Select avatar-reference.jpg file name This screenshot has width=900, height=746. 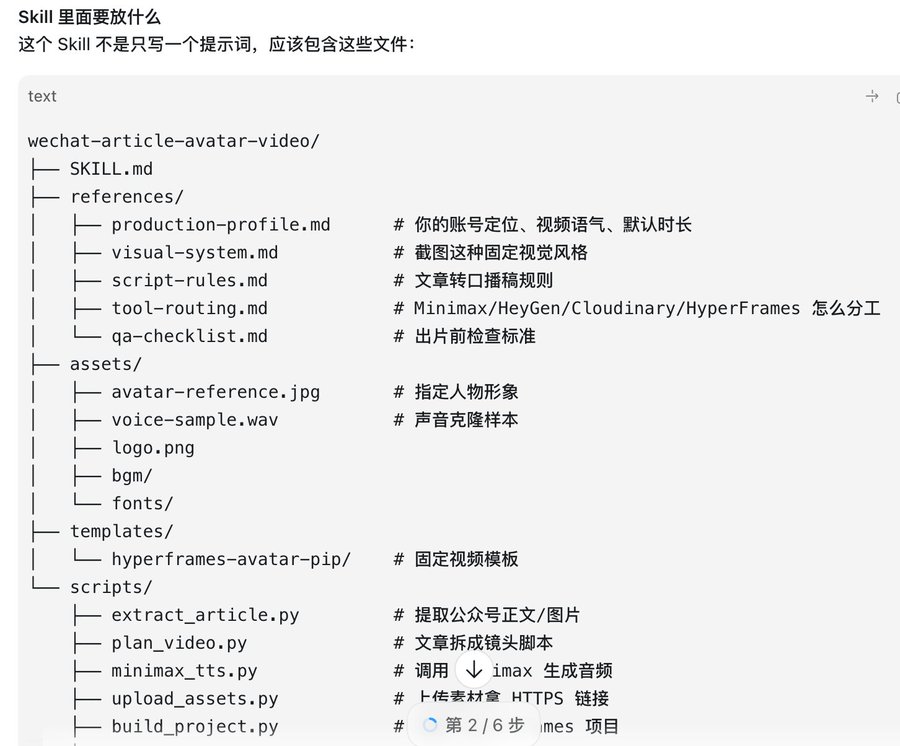[x=216, y=393]
